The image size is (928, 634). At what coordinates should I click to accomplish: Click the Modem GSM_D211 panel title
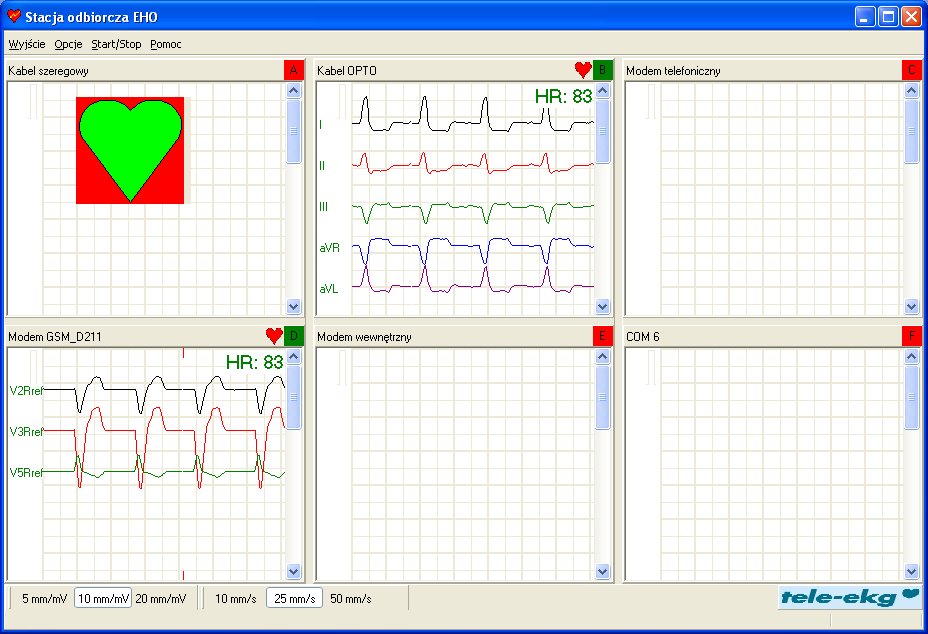[x=55, y=337]
